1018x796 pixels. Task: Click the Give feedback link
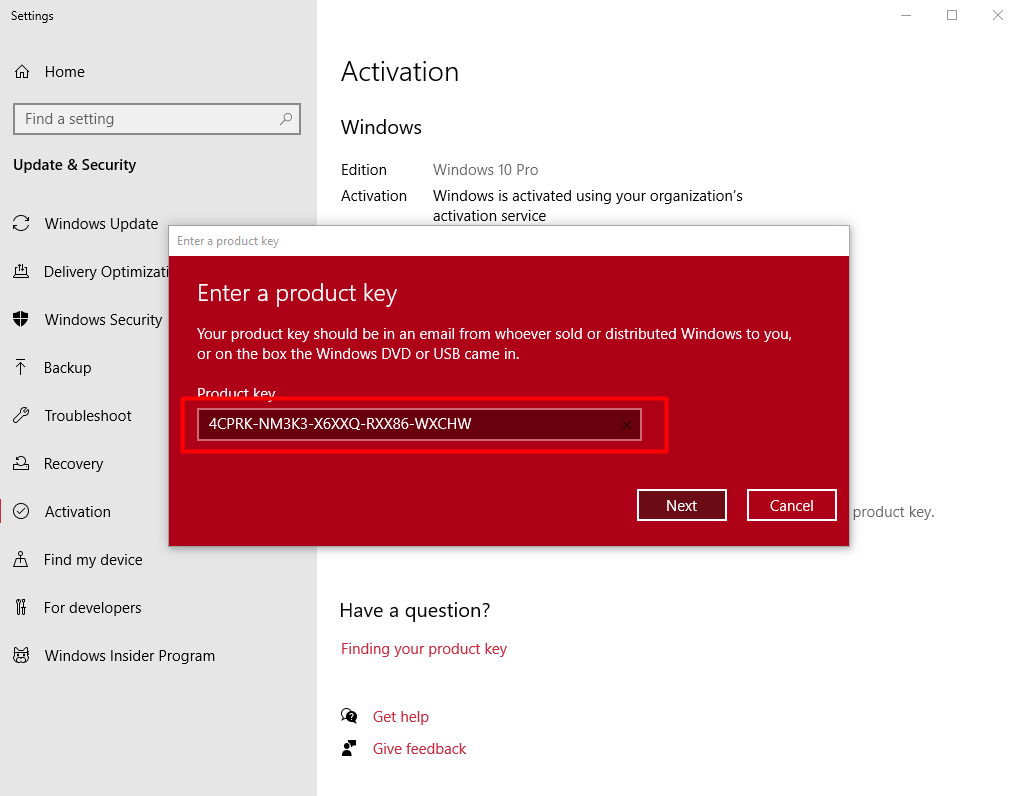click(x=419, y=749)
